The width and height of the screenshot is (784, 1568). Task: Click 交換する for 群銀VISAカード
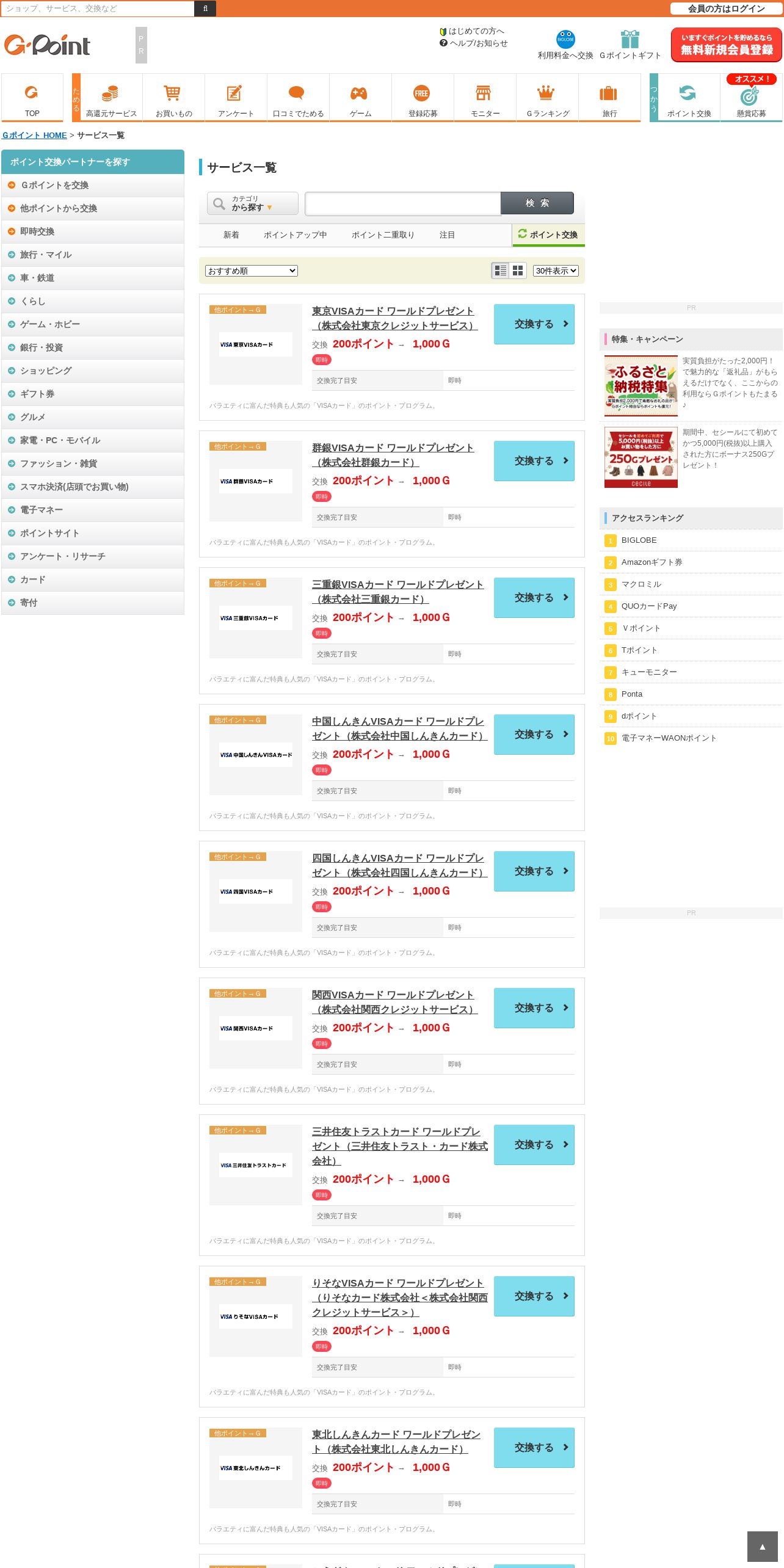(534, 461)
